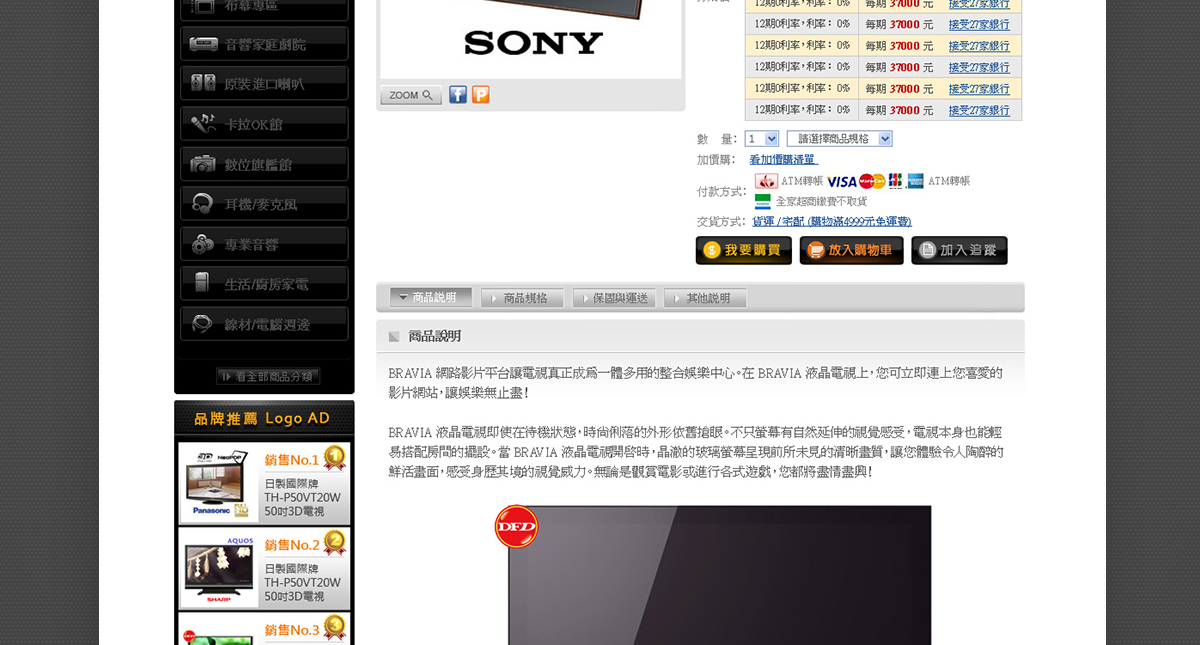Image resolution: width=1200 pixels, height=645 pixels.
Task: Click the FamilyMart convenience store icon
Action: coord(763,201)
